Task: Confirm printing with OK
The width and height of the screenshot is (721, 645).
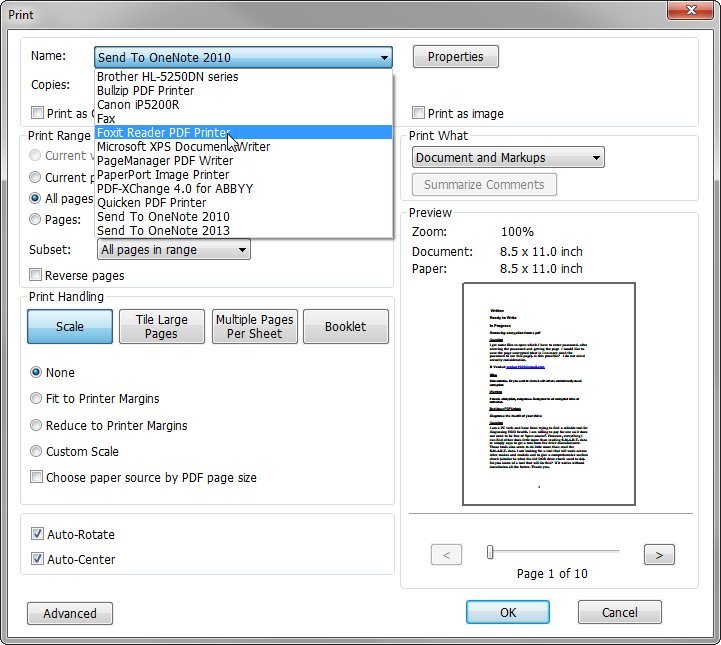Action: coord(508,612)
